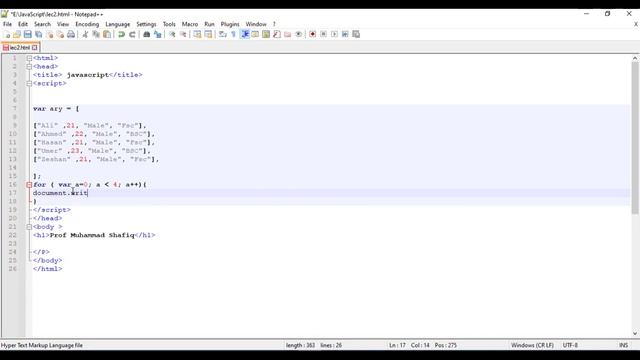
Task: Toggle Folder as Workspace icon
Action: (x=288, y=34)
